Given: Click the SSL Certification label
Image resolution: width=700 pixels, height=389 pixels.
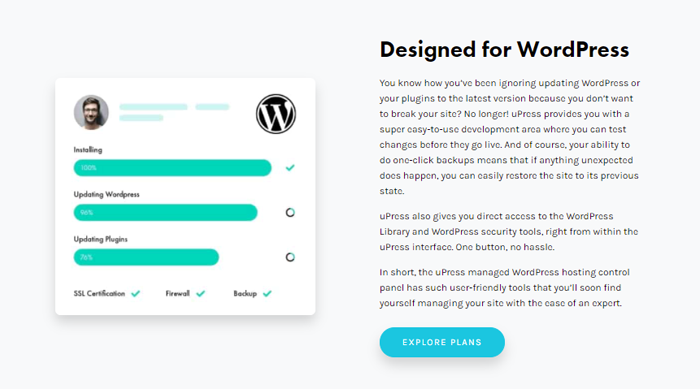Looking at the screenshot, I should click(99, 293).
